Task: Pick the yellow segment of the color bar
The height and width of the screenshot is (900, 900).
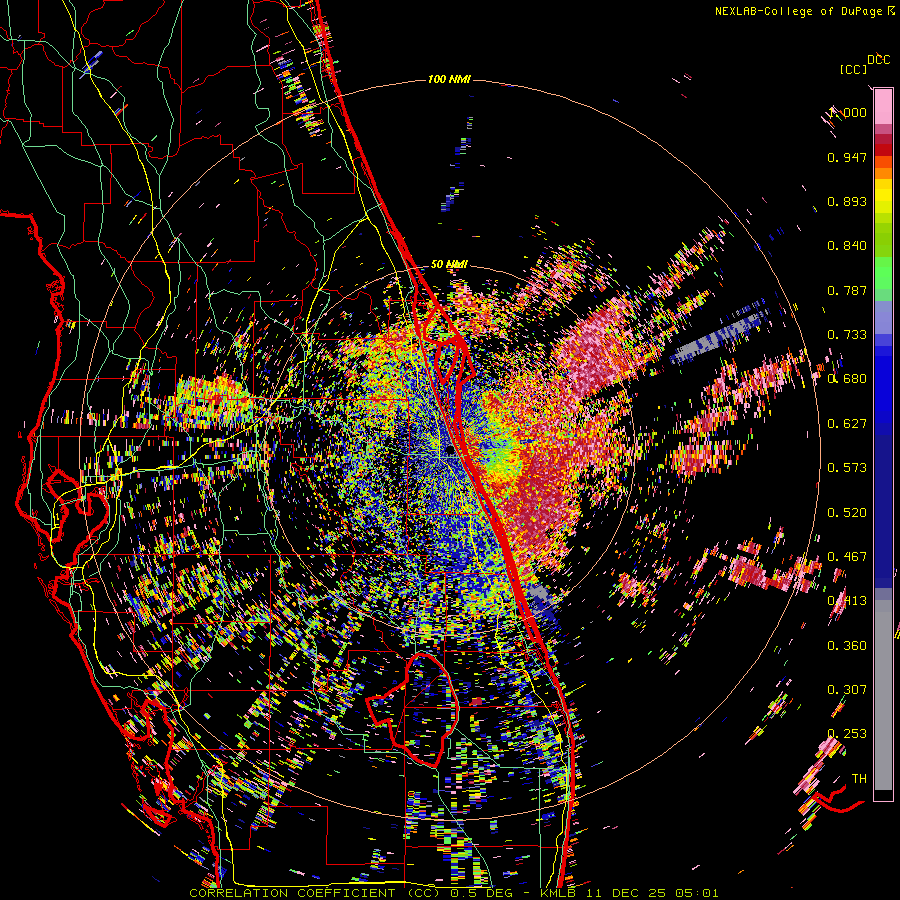Action: tap(883, 196)
